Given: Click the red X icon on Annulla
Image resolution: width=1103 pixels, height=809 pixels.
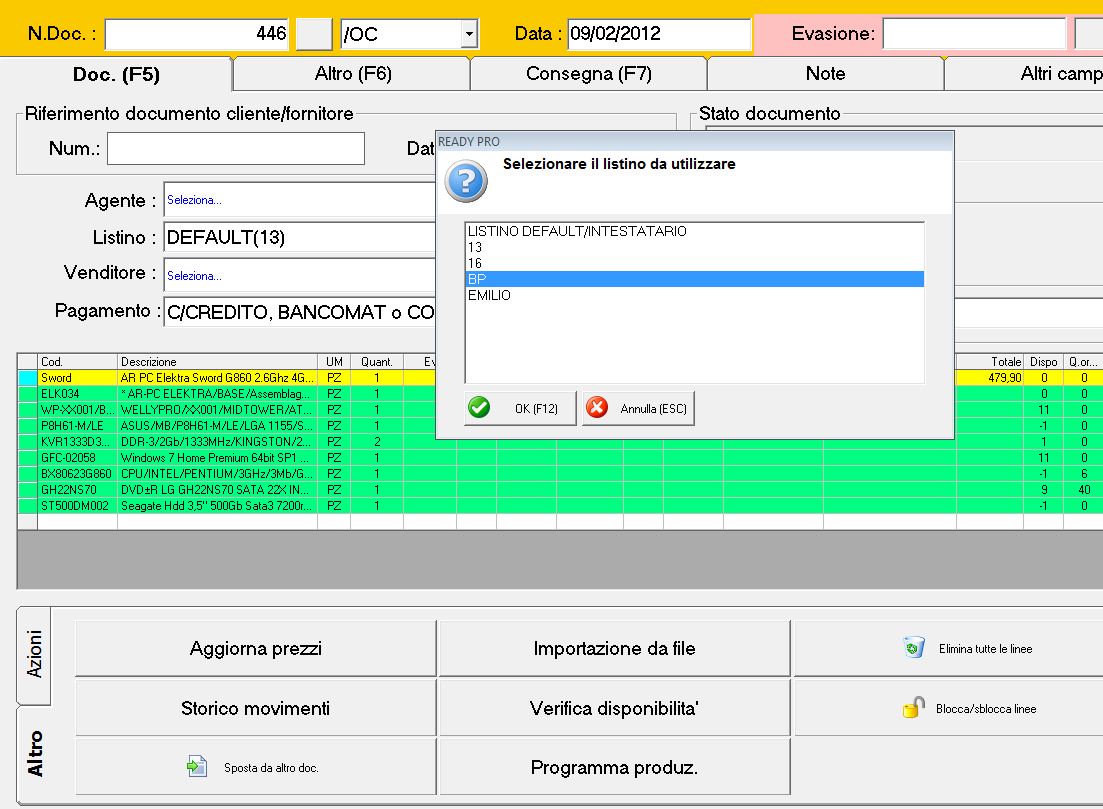Looking at the screenshot, I should pyautogui.click(x=597, y=407).
